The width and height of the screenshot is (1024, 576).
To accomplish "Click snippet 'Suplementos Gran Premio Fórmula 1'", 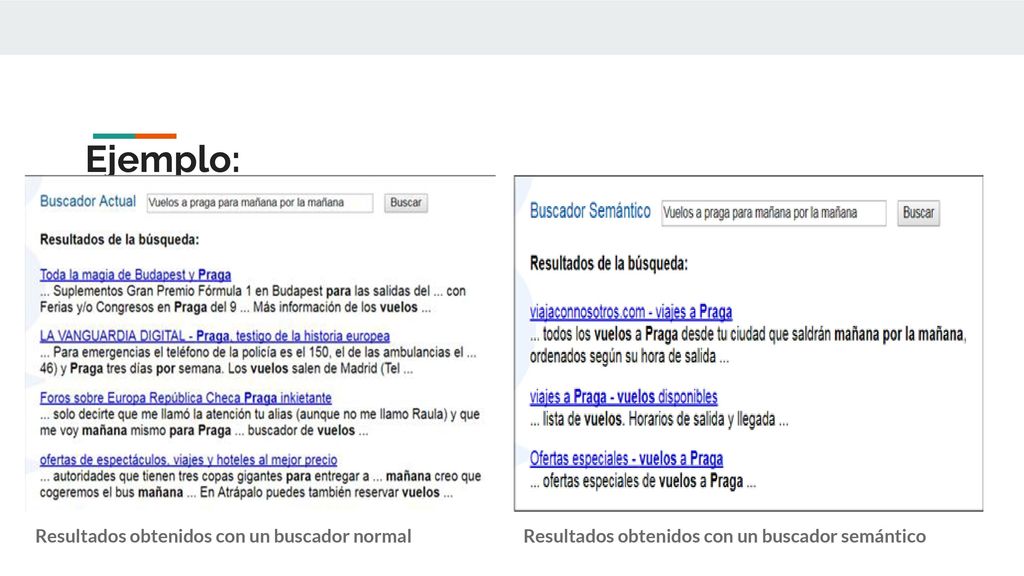I will pos(253,299).
